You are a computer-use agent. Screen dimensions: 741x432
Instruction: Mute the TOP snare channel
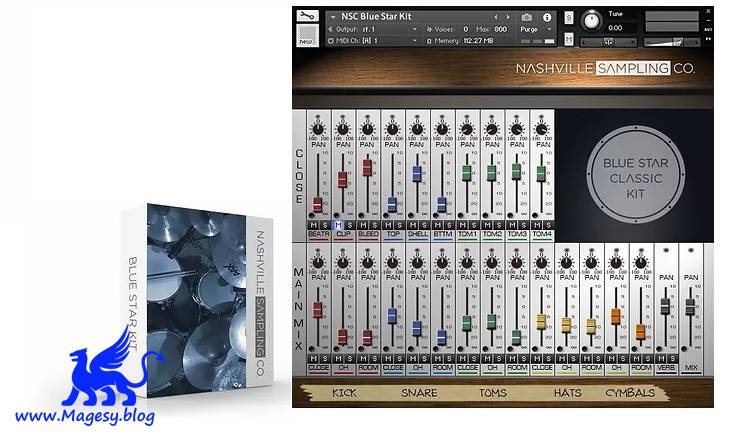click(x=388, y=225)
